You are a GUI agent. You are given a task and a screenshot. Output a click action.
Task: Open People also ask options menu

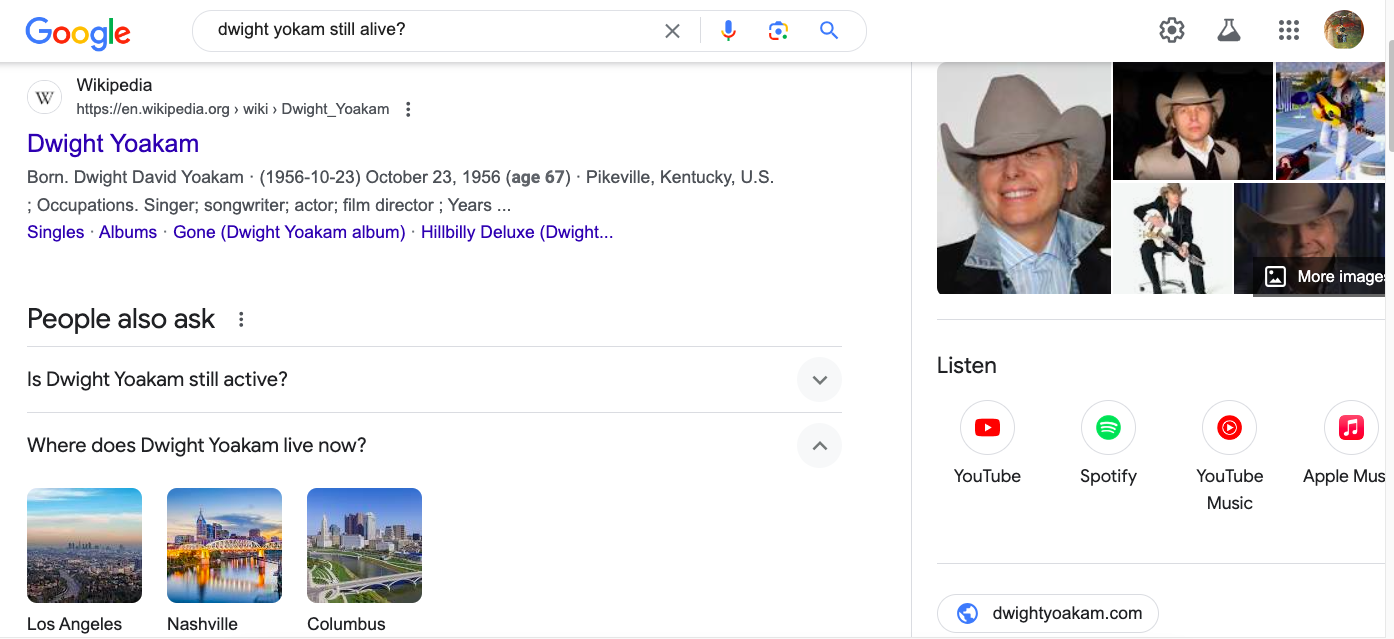pyautogui.click(x=240, y=320)
